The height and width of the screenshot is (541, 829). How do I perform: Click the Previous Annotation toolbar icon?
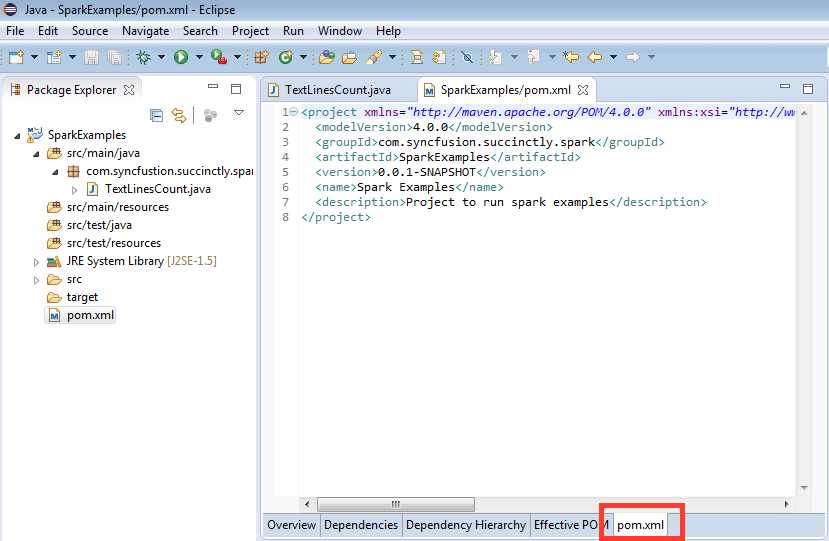pos(533,57)
